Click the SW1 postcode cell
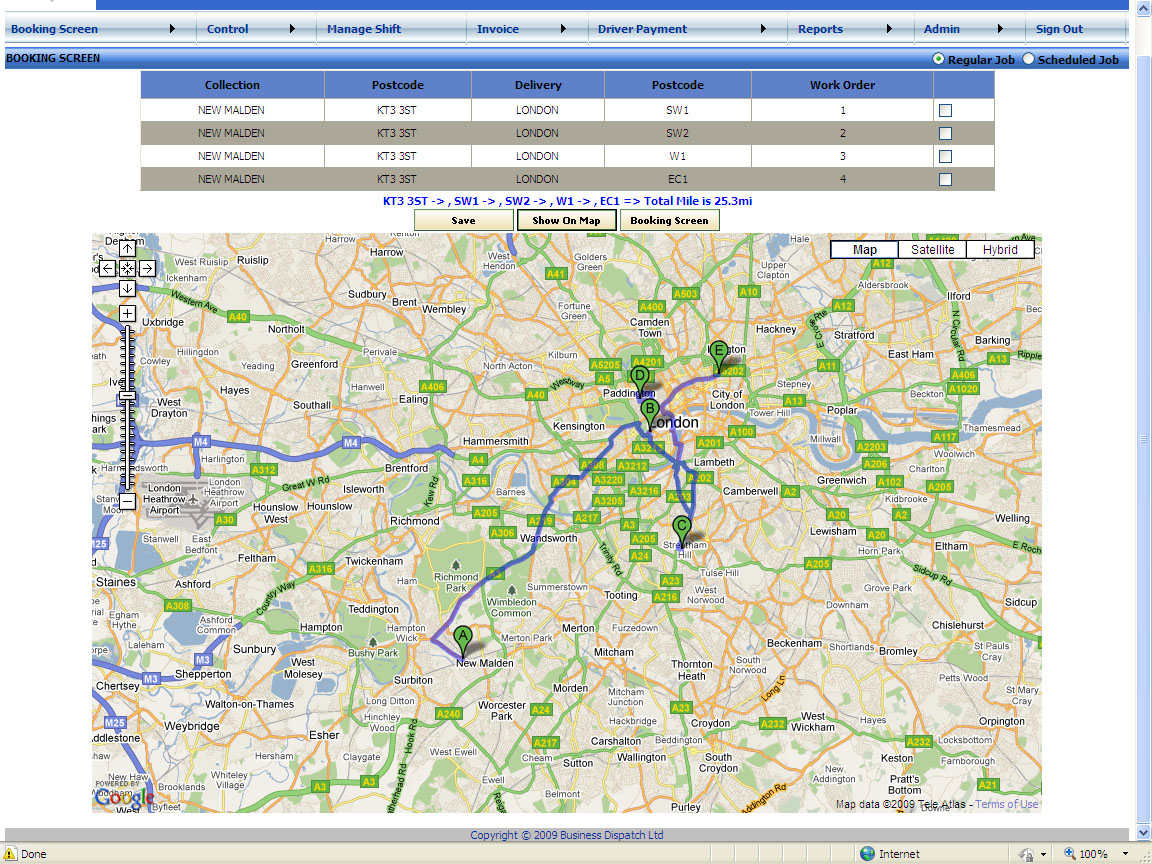1152x864 pixels. click(x=677, y=110)
